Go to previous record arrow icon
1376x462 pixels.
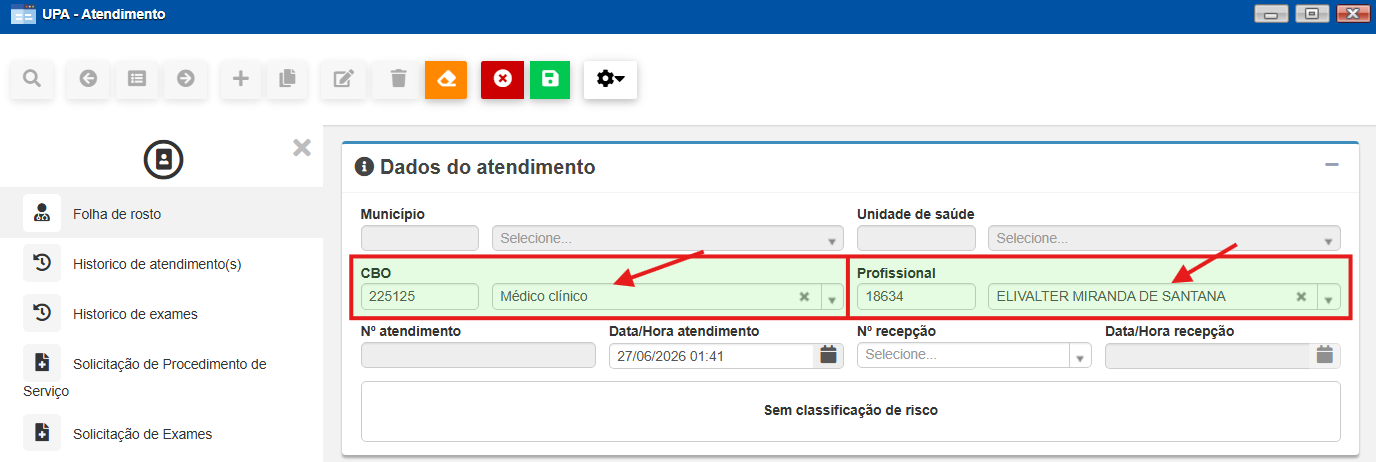click(x=88, y=79)
